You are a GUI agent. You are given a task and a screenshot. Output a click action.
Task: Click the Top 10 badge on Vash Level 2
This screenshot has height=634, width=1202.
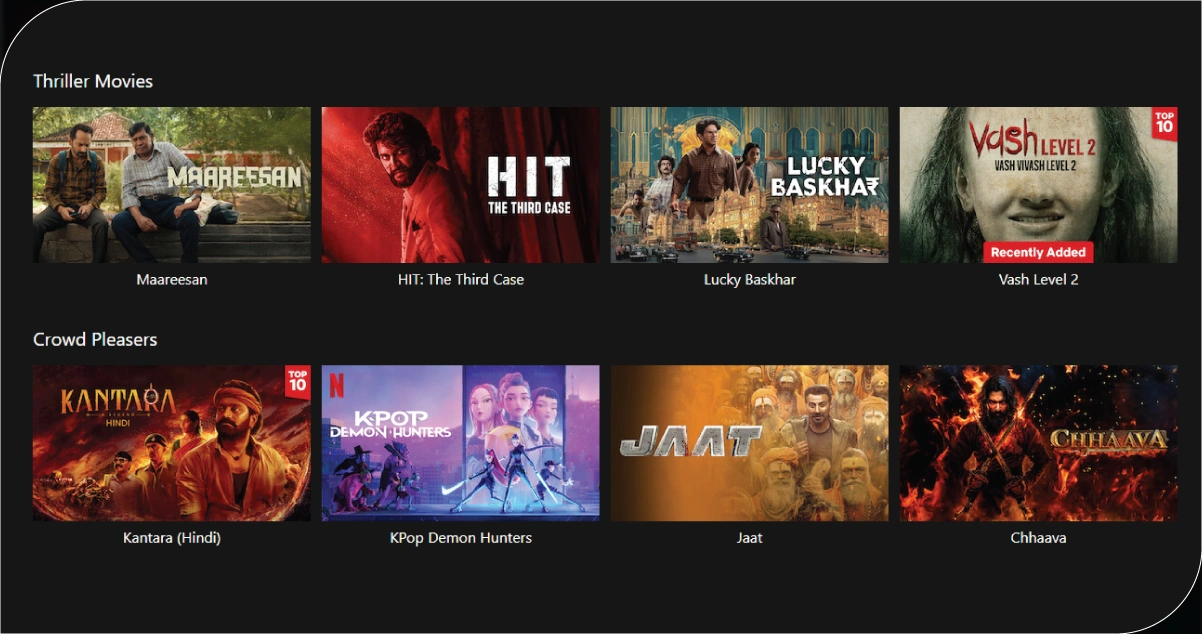[x=1164, y=124]
